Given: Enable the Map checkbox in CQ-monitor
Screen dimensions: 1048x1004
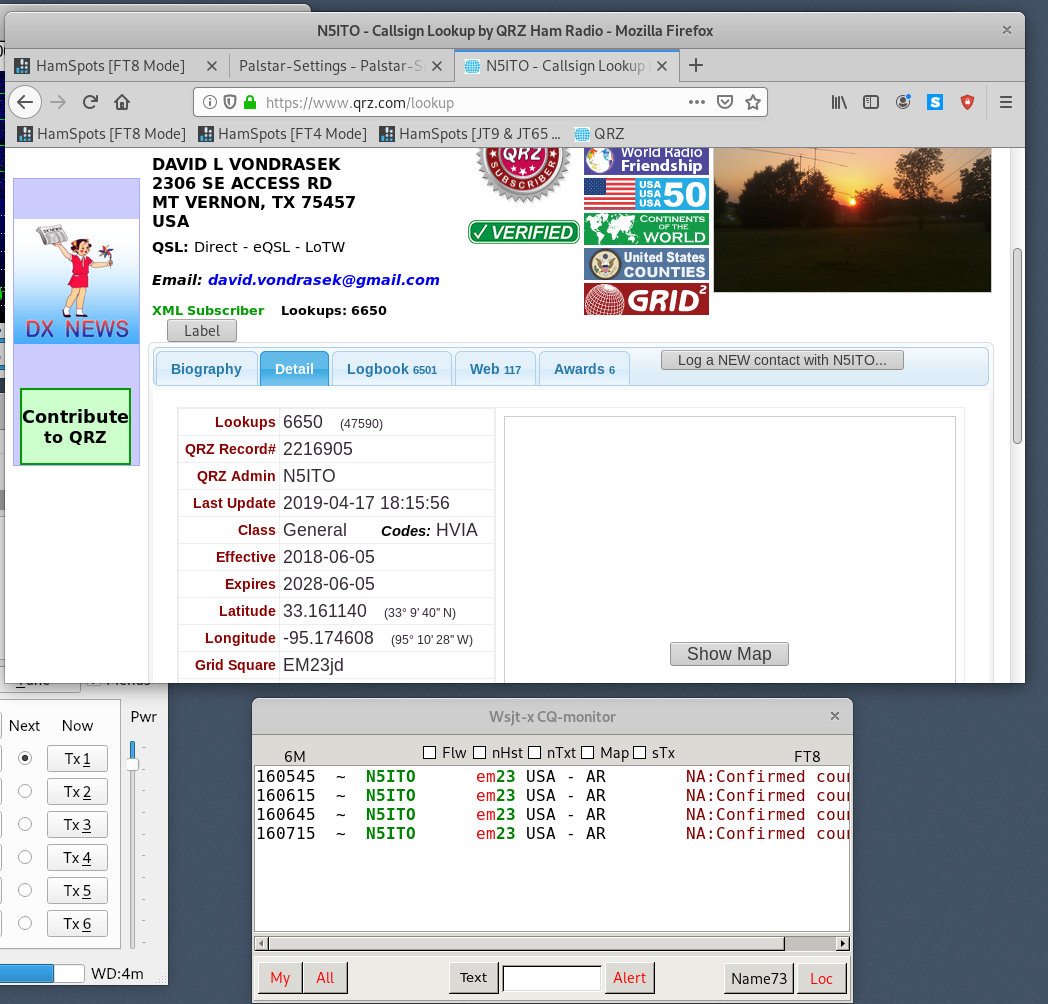Looking at the screenshot, I should click(587, 753).
